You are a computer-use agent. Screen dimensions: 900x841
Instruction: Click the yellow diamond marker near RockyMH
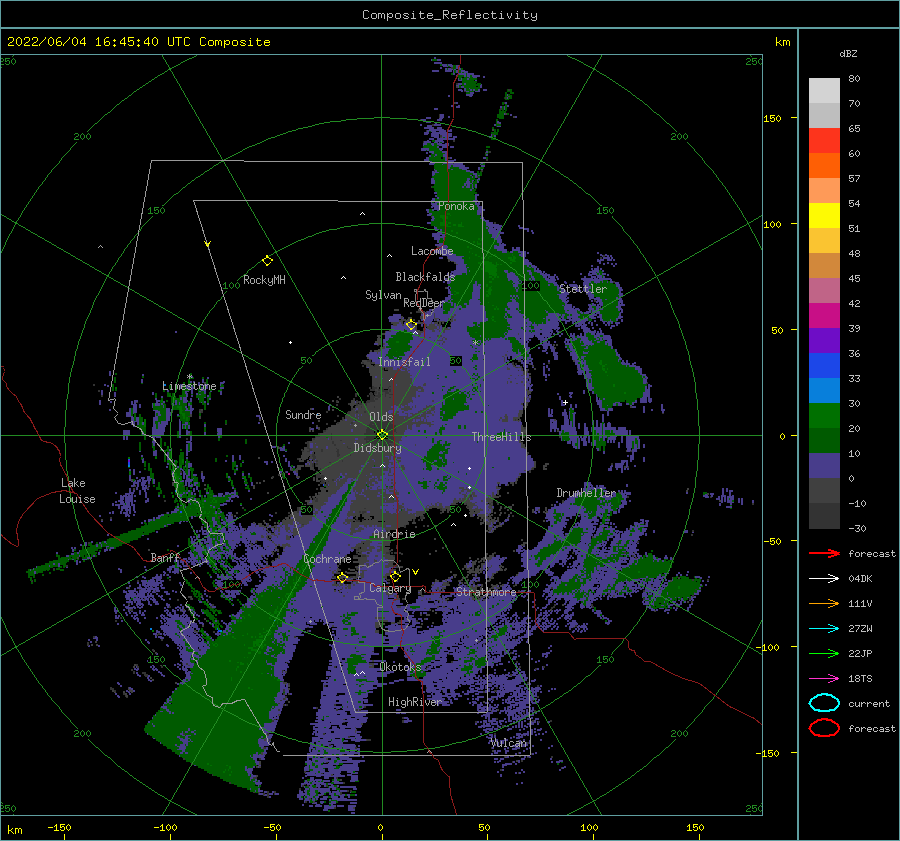point(267,261)
